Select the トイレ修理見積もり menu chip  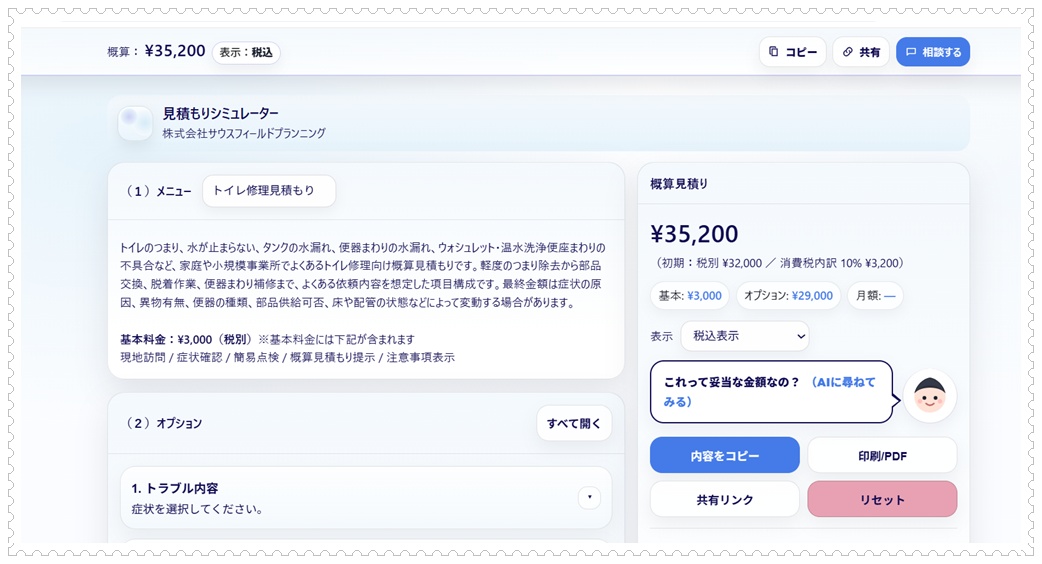coord(268,191)
